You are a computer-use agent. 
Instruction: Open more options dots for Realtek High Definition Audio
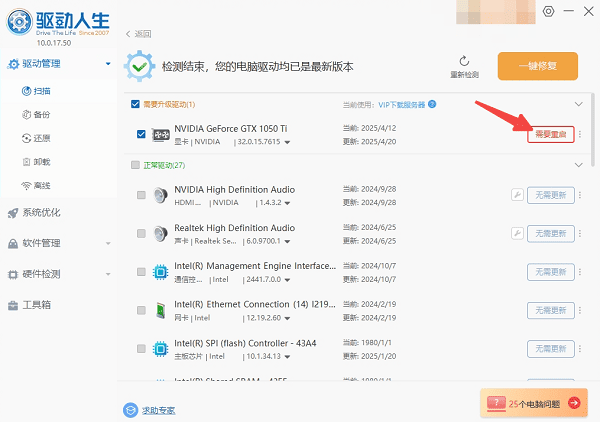tap(580, 233)
